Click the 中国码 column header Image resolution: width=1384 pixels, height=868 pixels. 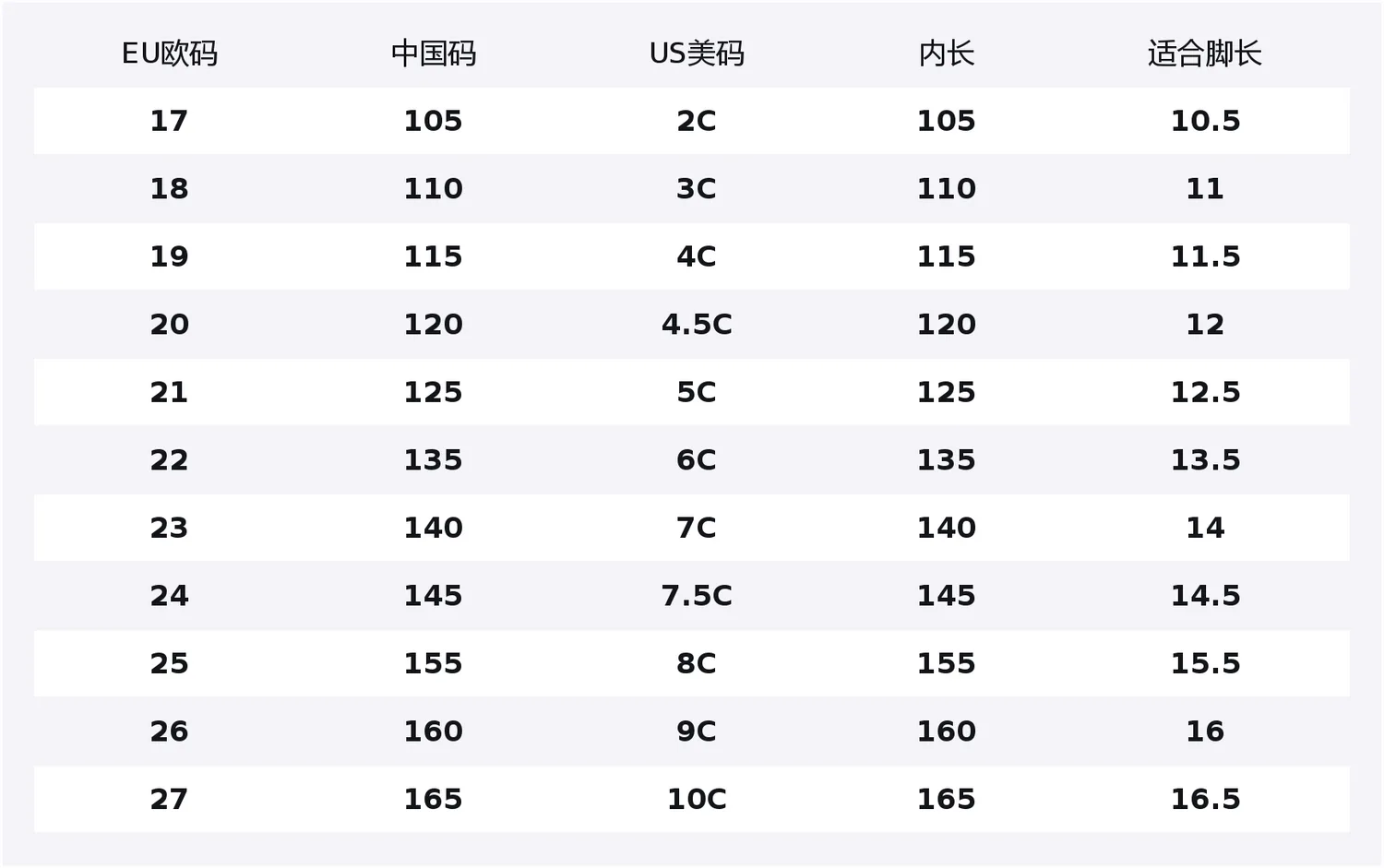(x=434, y=54)
